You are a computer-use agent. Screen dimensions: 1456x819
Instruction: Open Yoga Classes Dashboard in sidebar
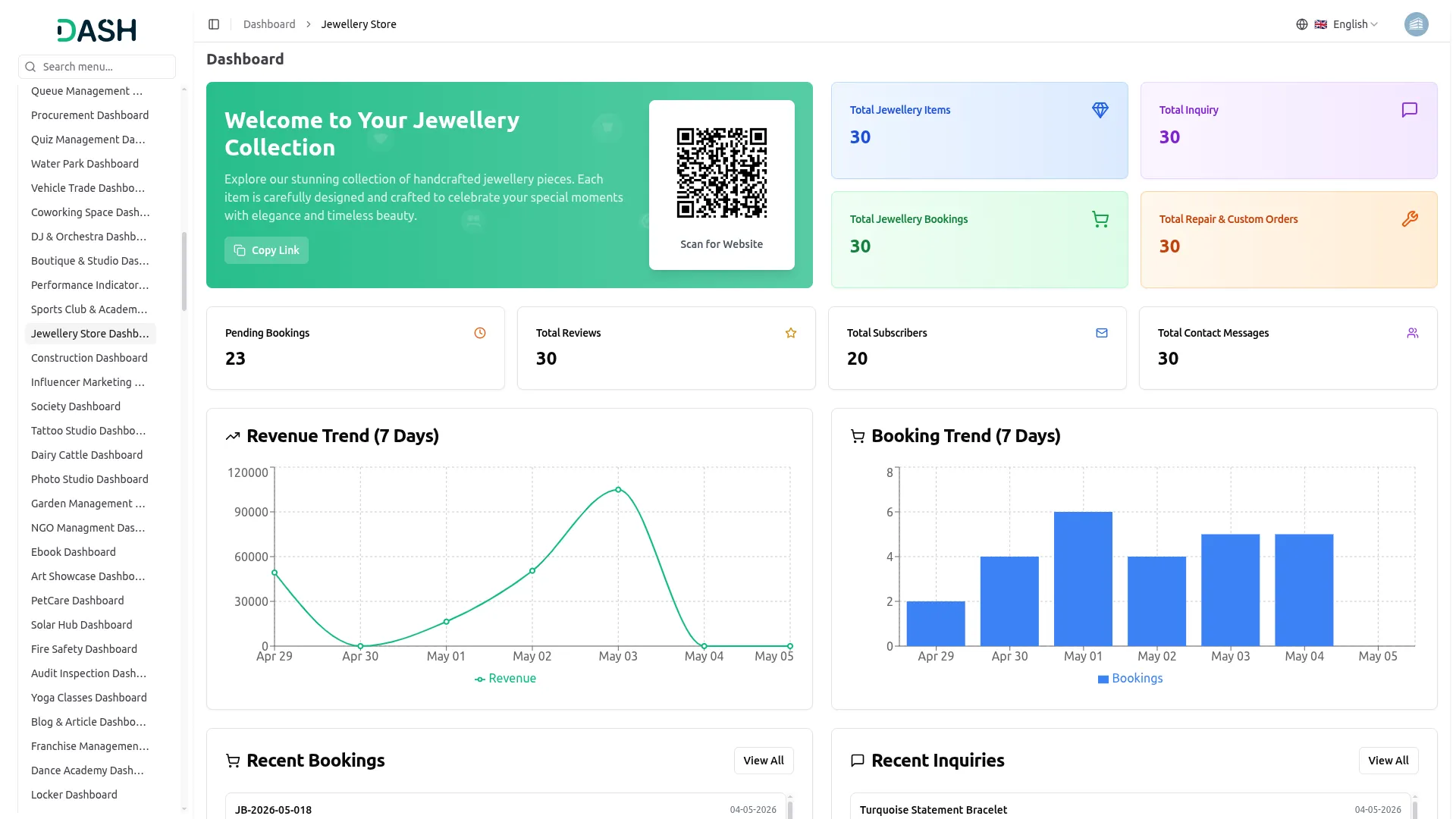click(x=90, y=698)
